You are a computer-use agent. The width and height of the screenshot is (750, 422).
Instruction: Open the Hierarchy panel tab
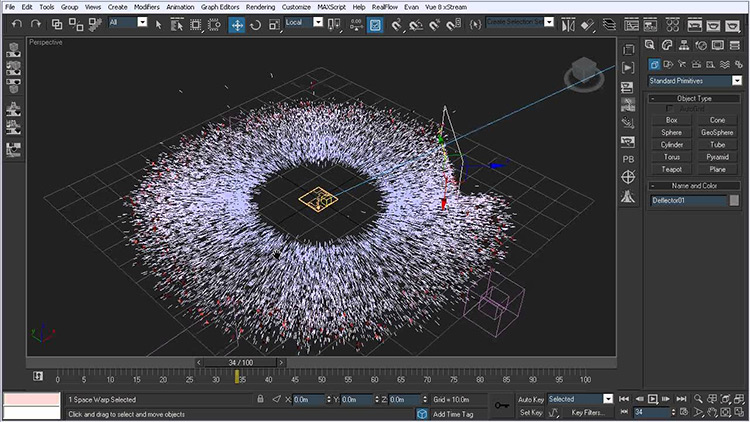pyautogui.click(x=684, y=45)
